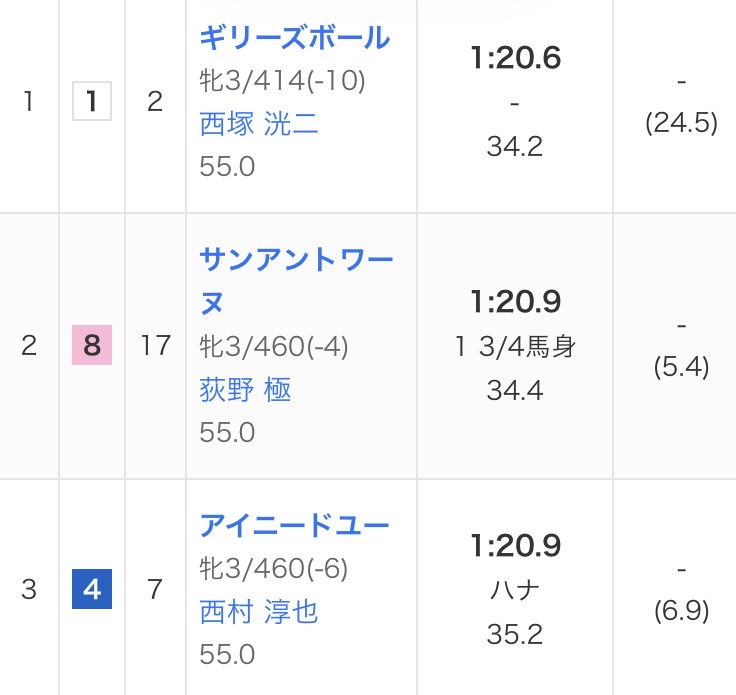Click the pink frame number 8 badge
Image resolution: width=736 pixels, height=695 pixels.
click(x=92, y=346)
